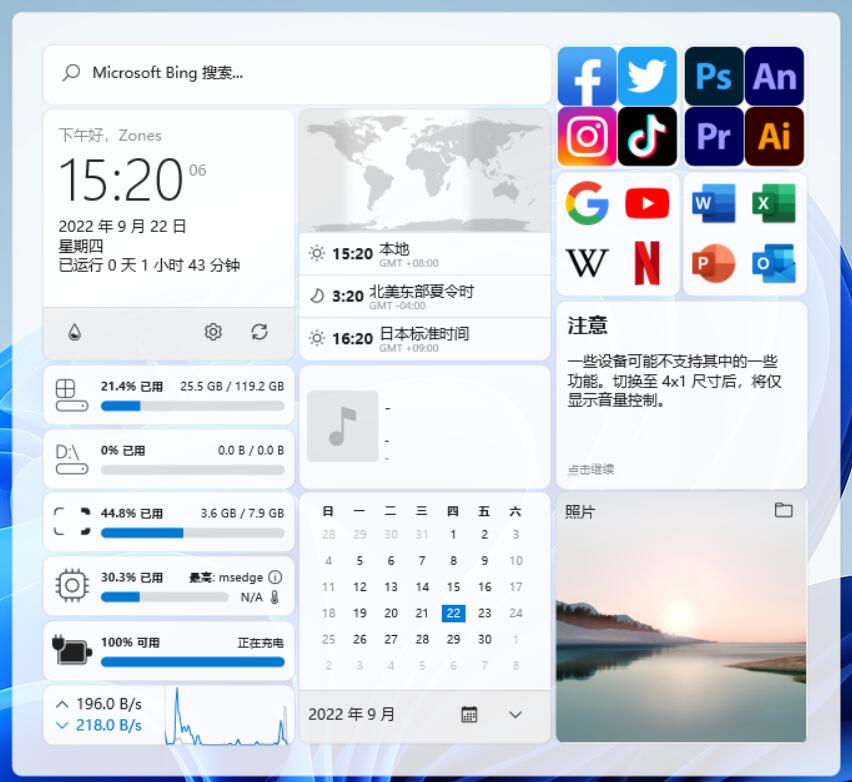This screenshot has width=852, height=782.
Task: Select September 15 in the calendar
Action: pos(453,587)
